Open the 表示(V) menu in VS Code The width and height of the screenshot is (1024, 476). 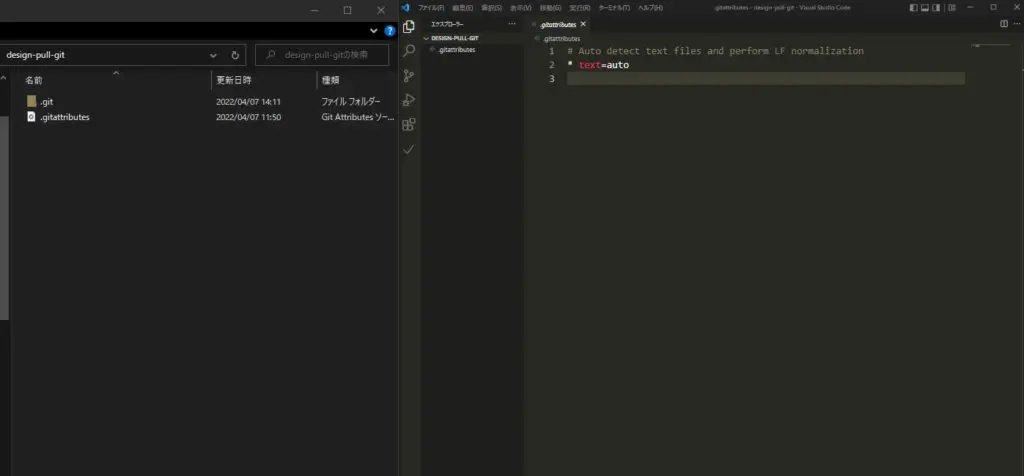point(520,8)
